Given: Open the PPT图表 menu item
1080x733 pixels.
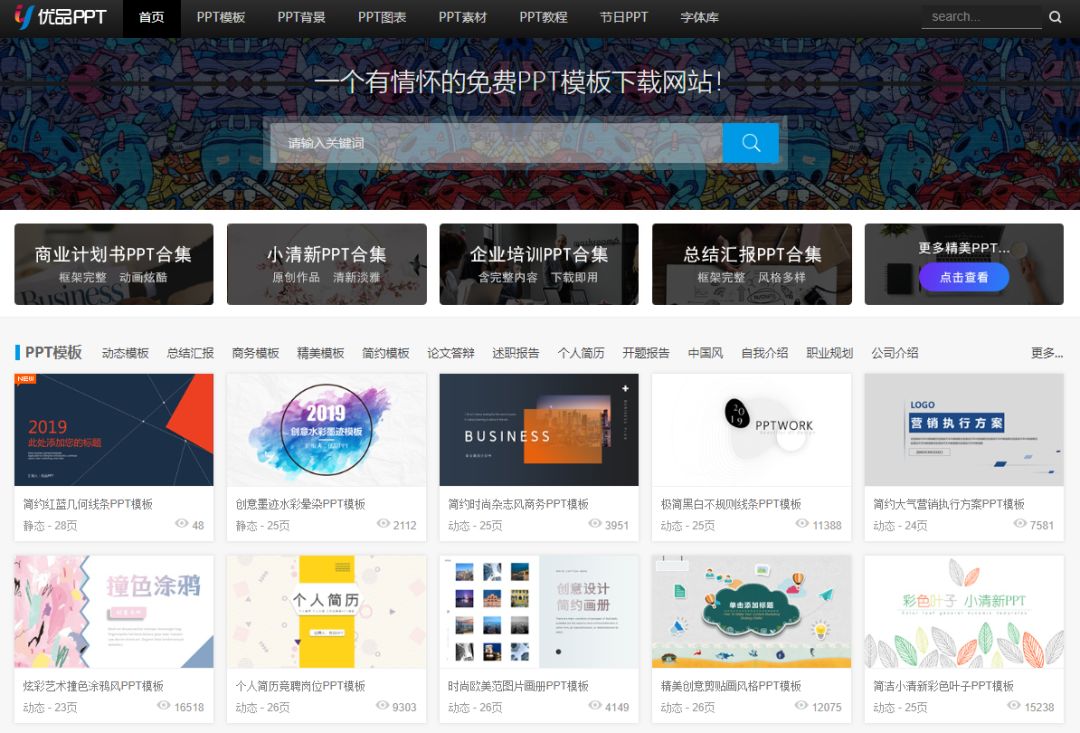Looking at the screenshot, I should click(382, 17).
